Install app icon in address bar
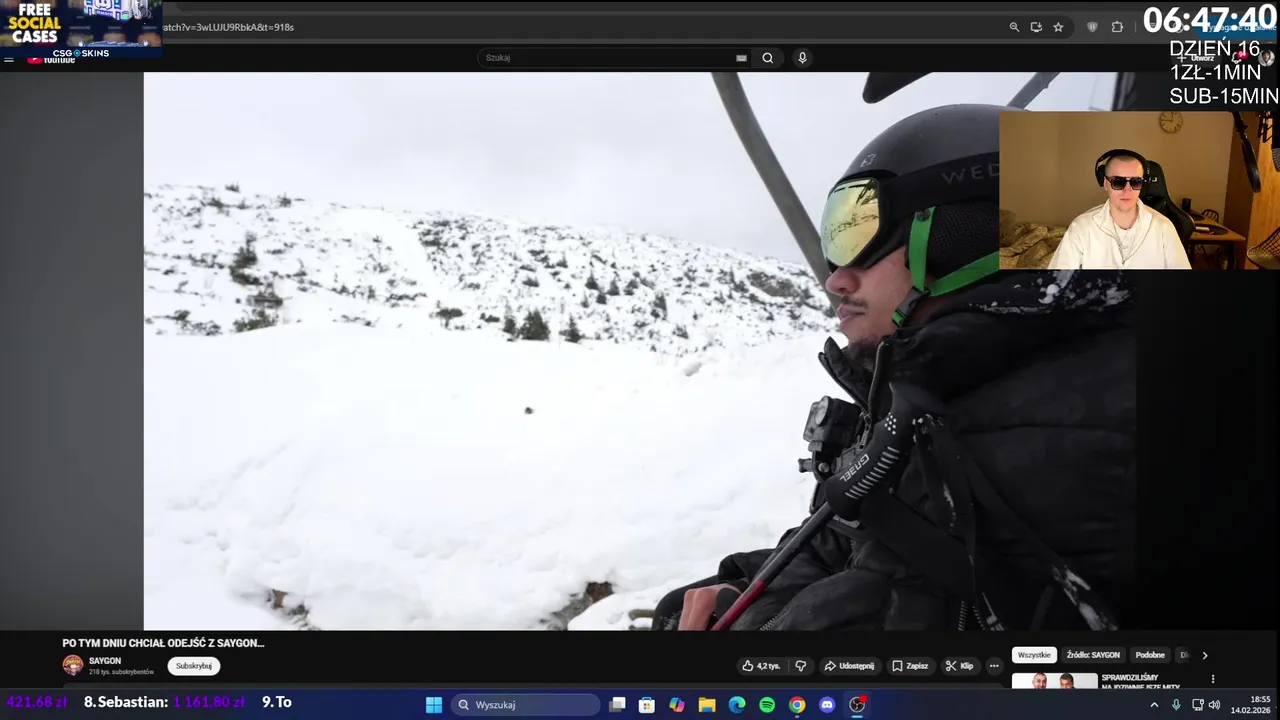Viewport: 1280px width, 720px height. 1036,27
